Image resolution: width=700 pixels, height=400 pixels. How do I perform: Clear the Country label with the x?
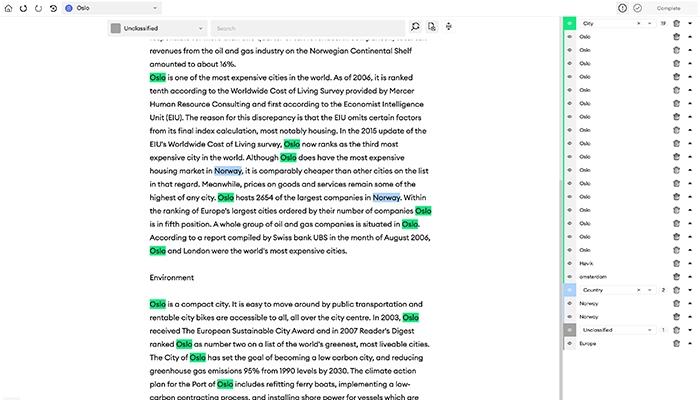click(638, 290)
